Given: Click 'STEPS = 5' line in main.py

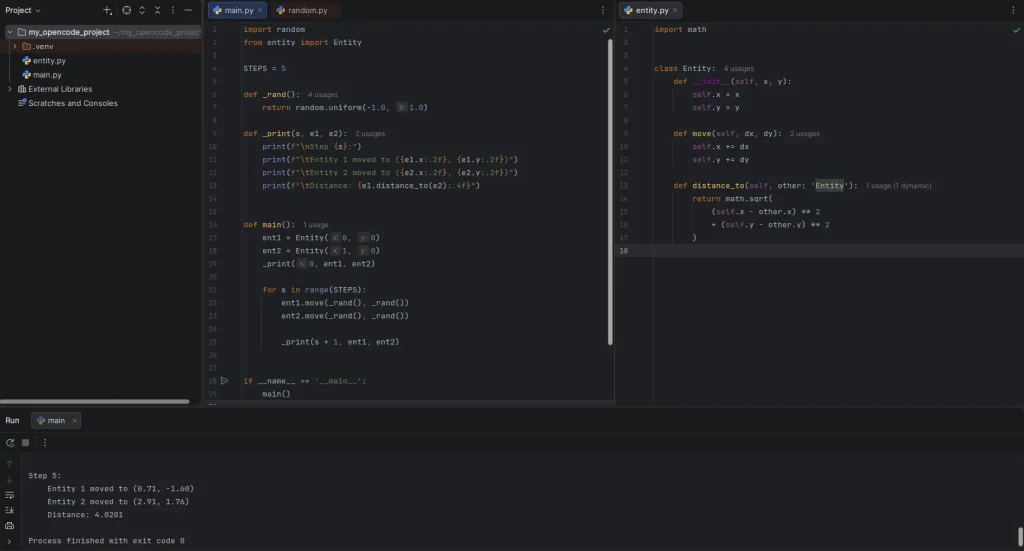Looking at the screenshot, I should [264, 69].
